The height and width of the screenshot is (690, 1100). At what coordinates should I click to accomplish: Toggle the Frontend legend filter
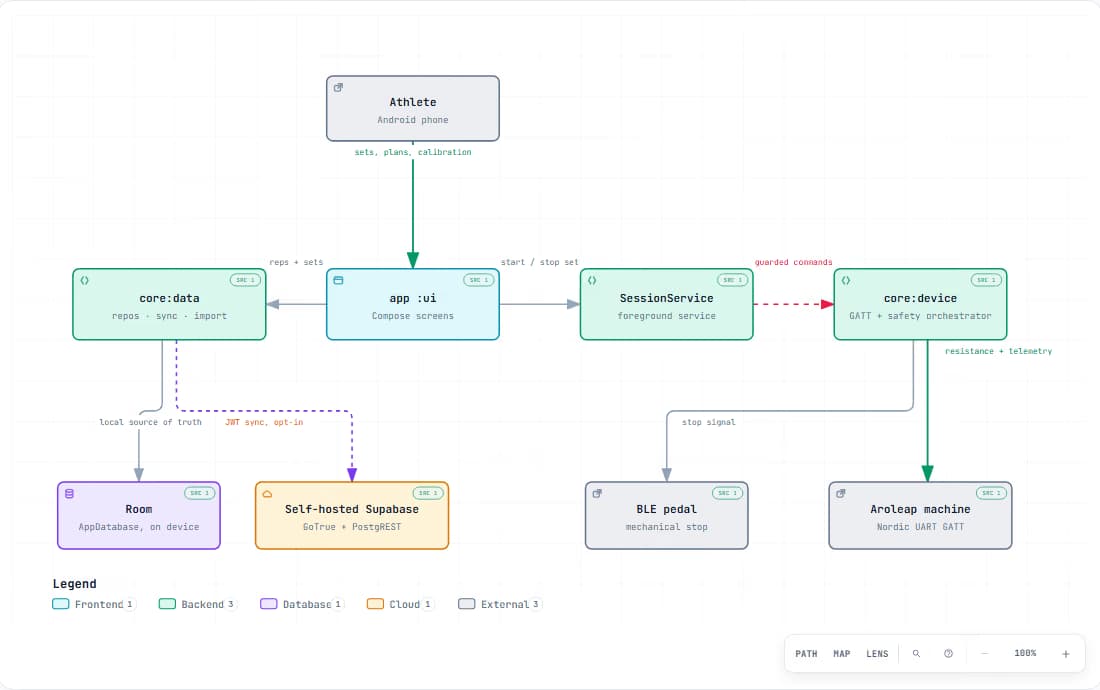click(x=93, y=604)
